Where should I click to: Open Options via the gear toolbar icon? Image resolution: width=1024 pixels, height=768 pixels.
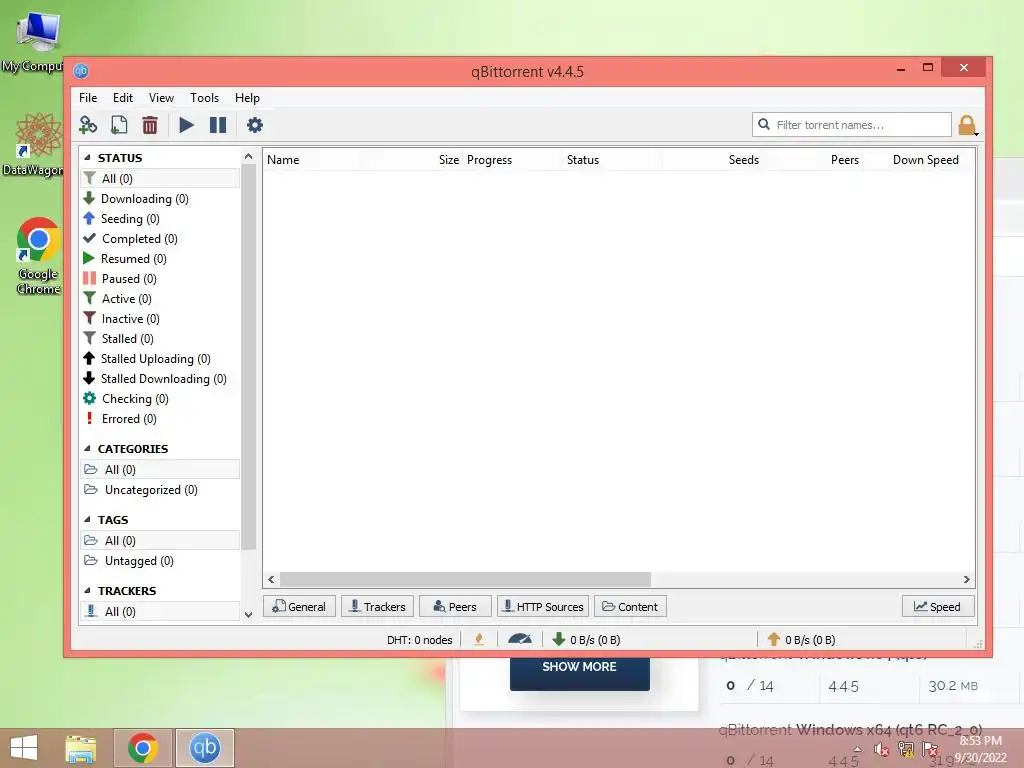(x=255, y=125)
